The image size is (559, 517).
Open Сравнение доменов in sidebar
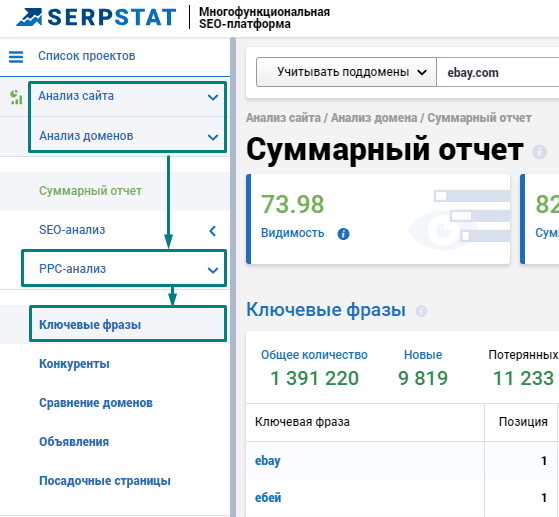pyautogui.click(x=96, y=403)
